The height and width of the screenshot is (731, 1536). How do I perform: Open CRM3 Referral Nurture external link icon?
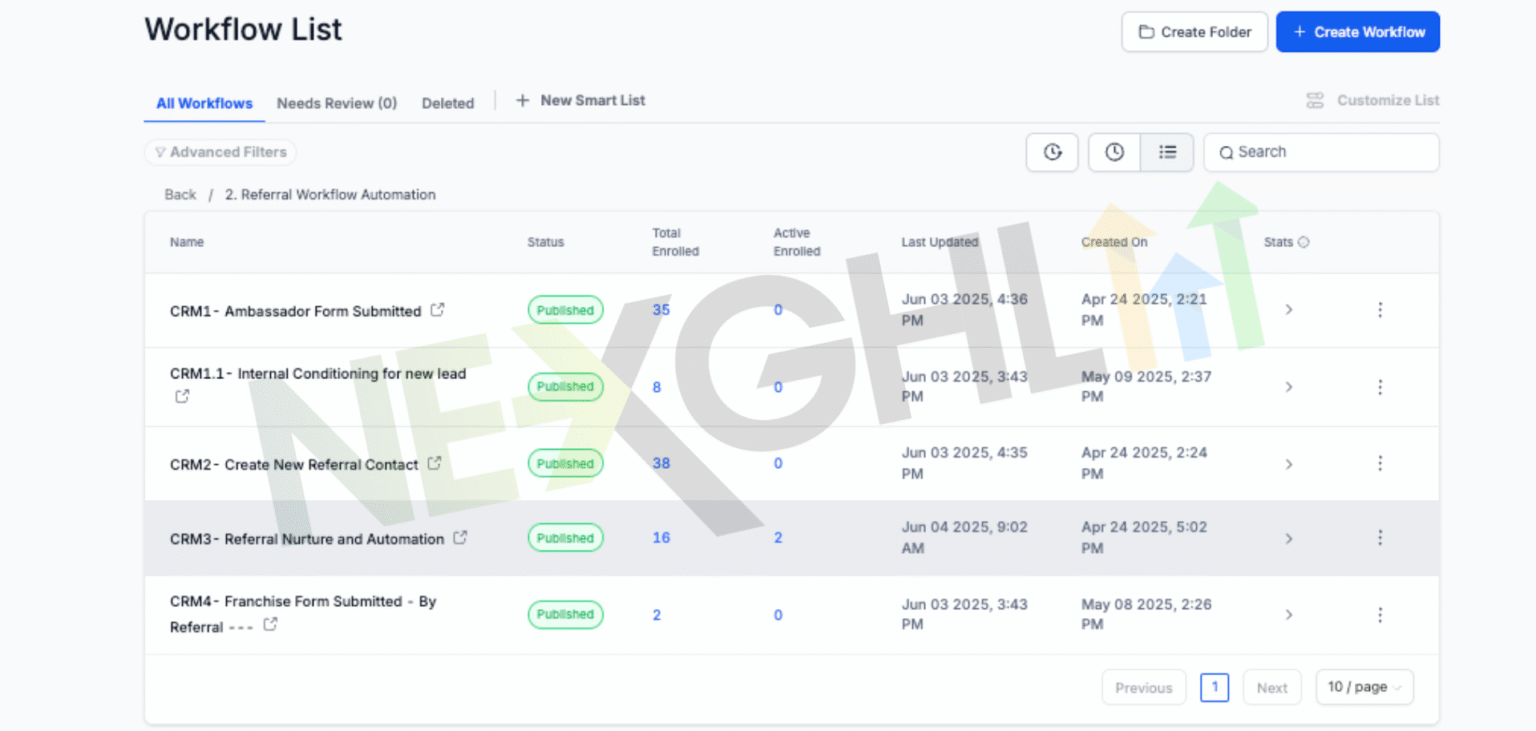click(x=460, y=538)
